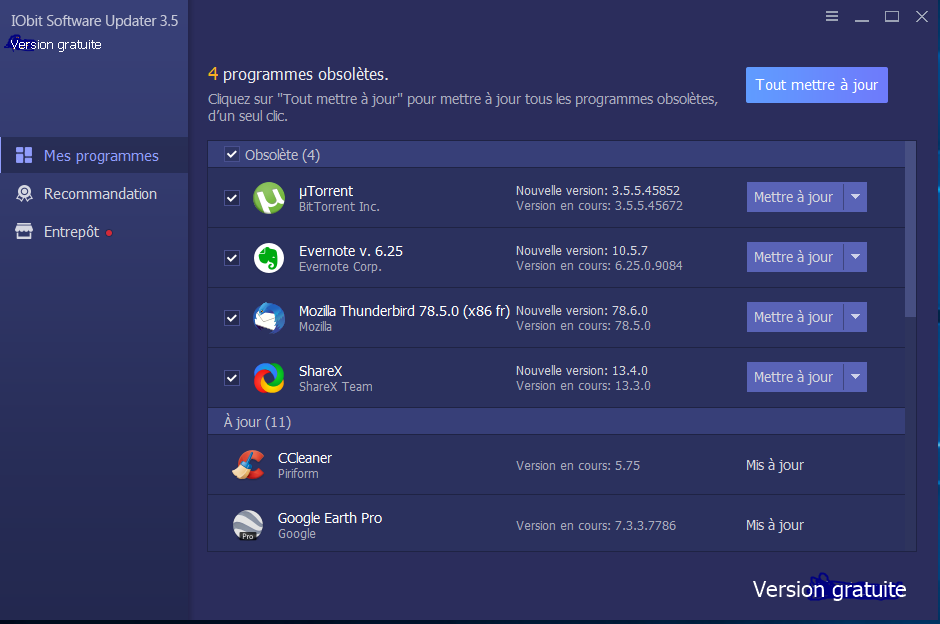
Task: Deselect the ShareX checkbox
Action: click(232, 378)
